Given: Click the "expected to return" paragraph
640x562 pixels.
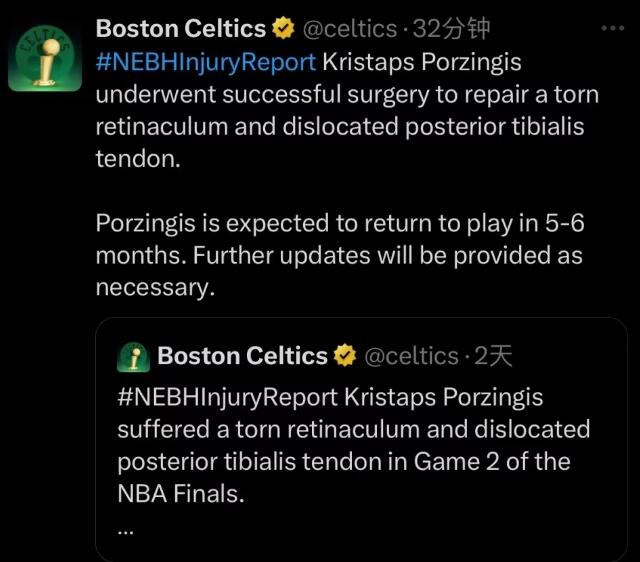Looking at the screenshot, I should [338, 255].
